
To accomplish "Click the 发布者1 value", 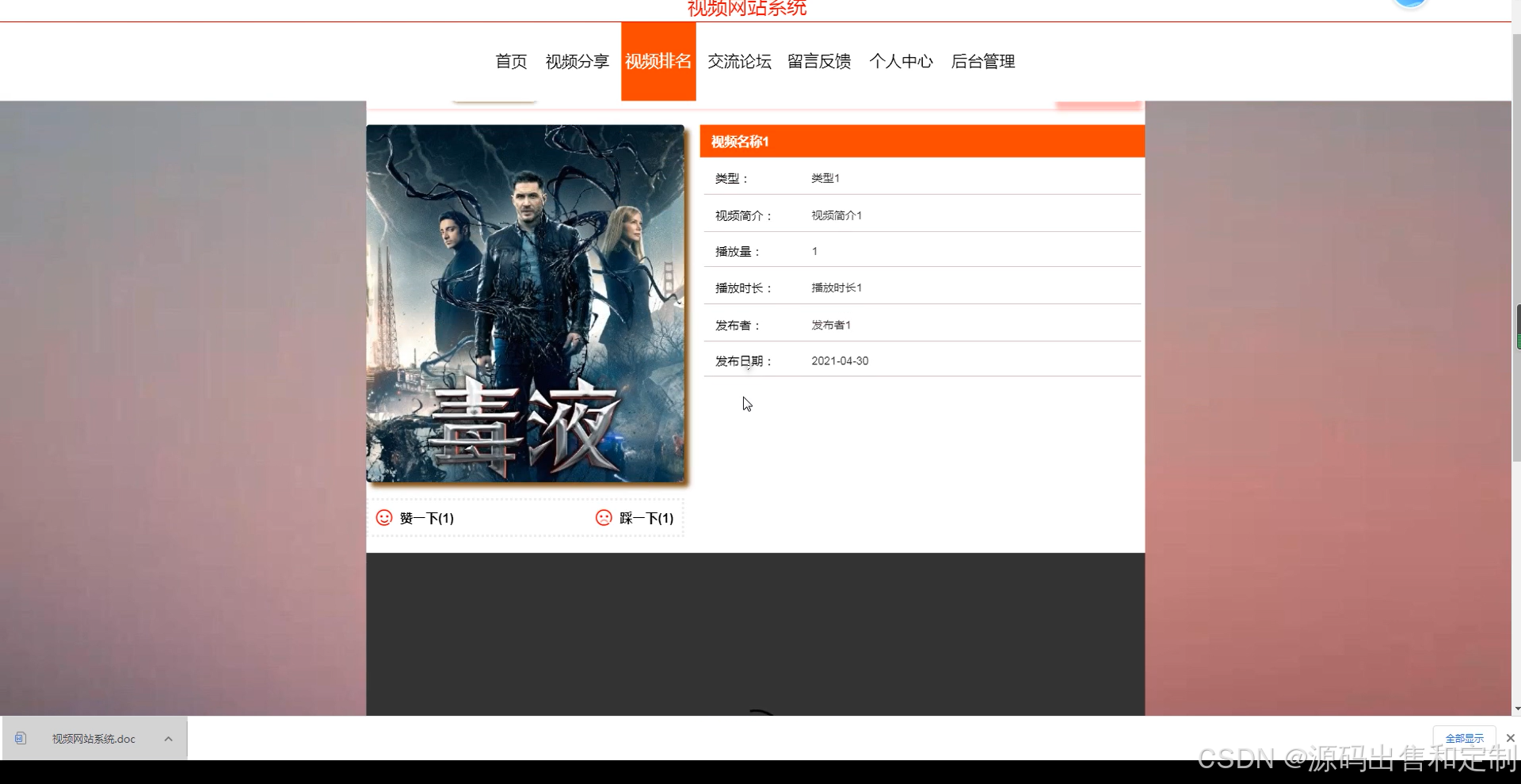I will click(x=831, y=325).
